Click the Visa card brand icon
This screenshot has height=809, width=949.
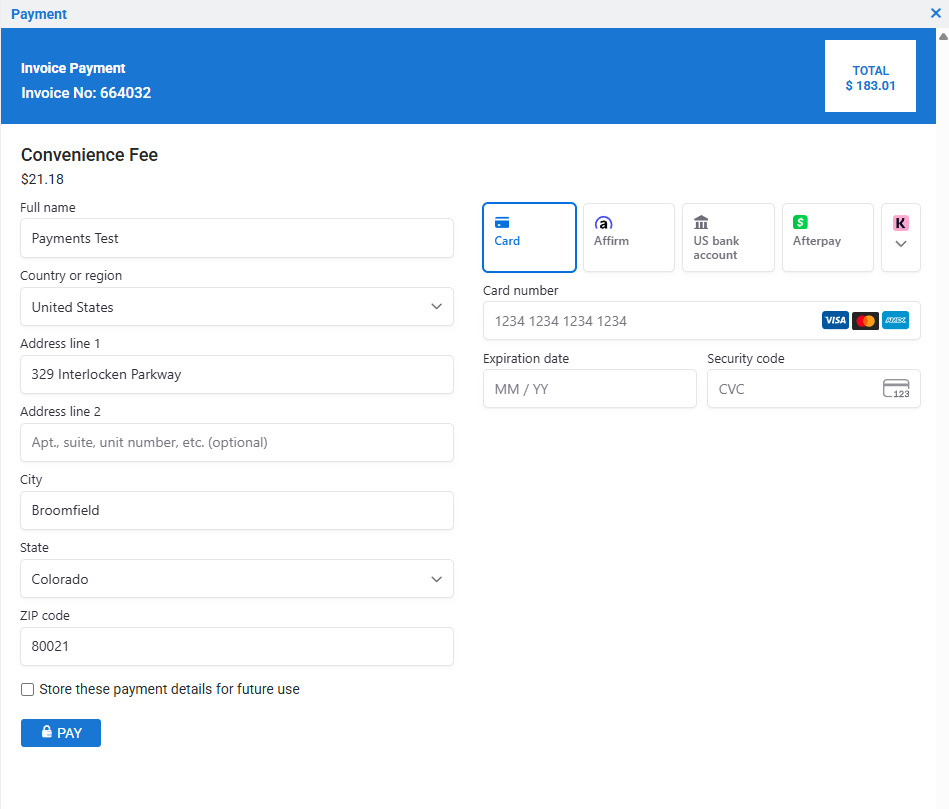835,320
